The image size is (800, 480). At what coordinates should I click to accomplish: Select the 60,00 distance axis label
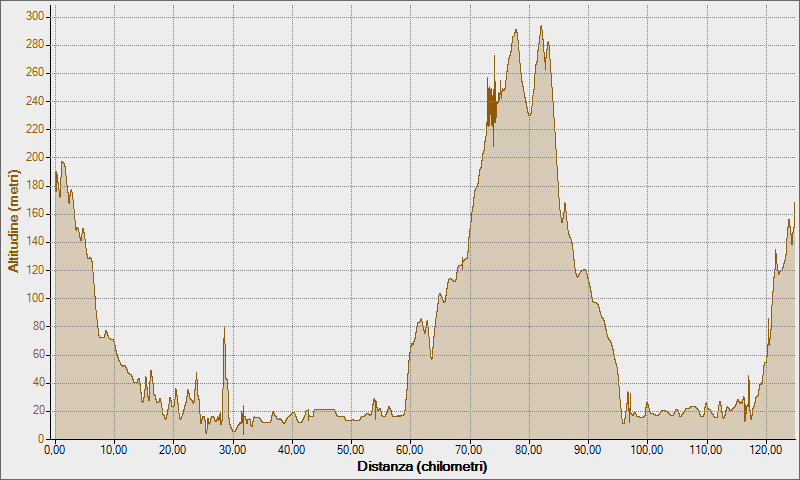click(x=410, y=450)
